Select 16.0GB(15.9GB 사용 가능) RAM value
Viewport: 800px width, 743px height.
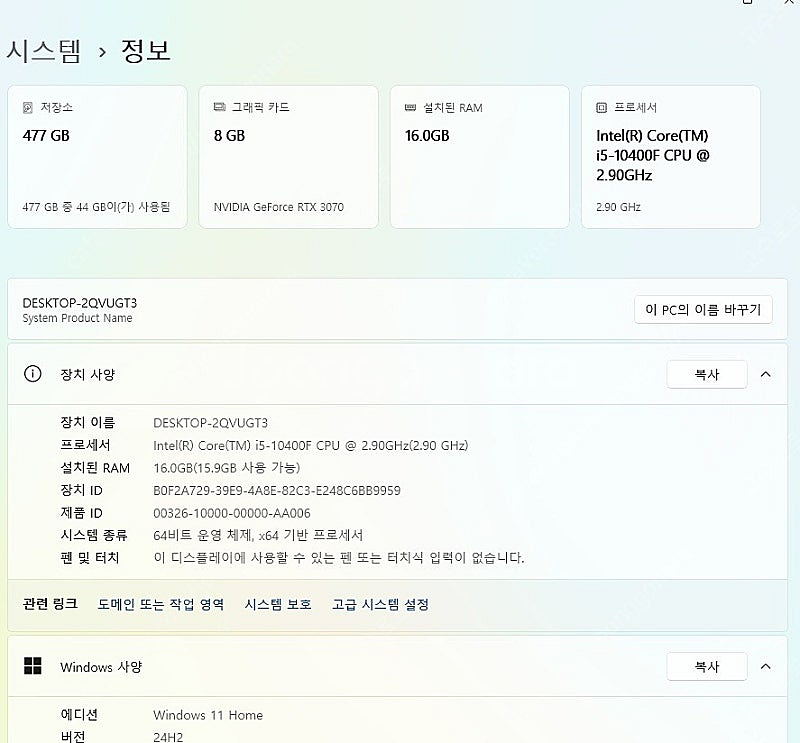pos(227,468)
